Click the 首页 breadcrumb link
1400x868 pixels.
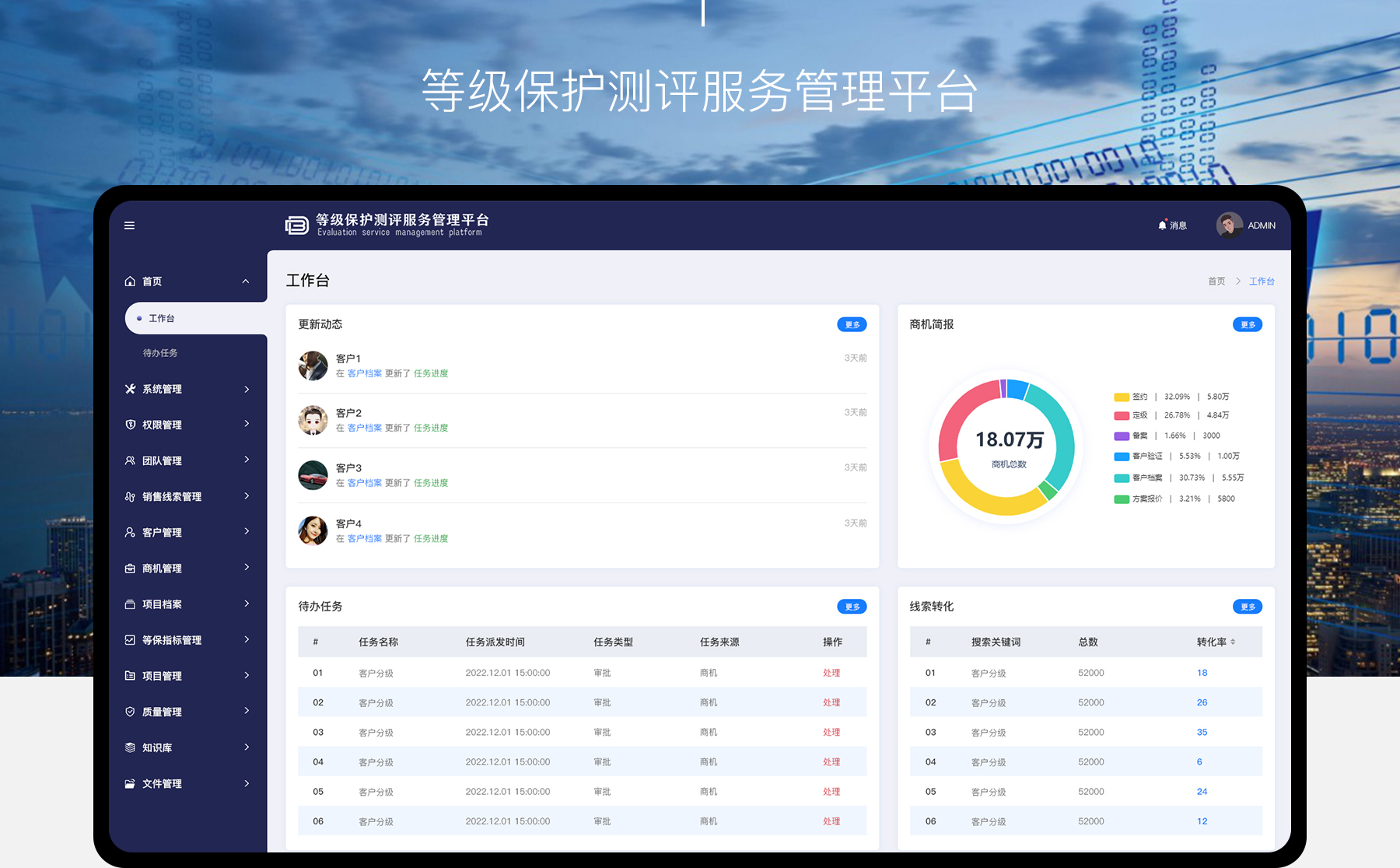(1216, 282)
